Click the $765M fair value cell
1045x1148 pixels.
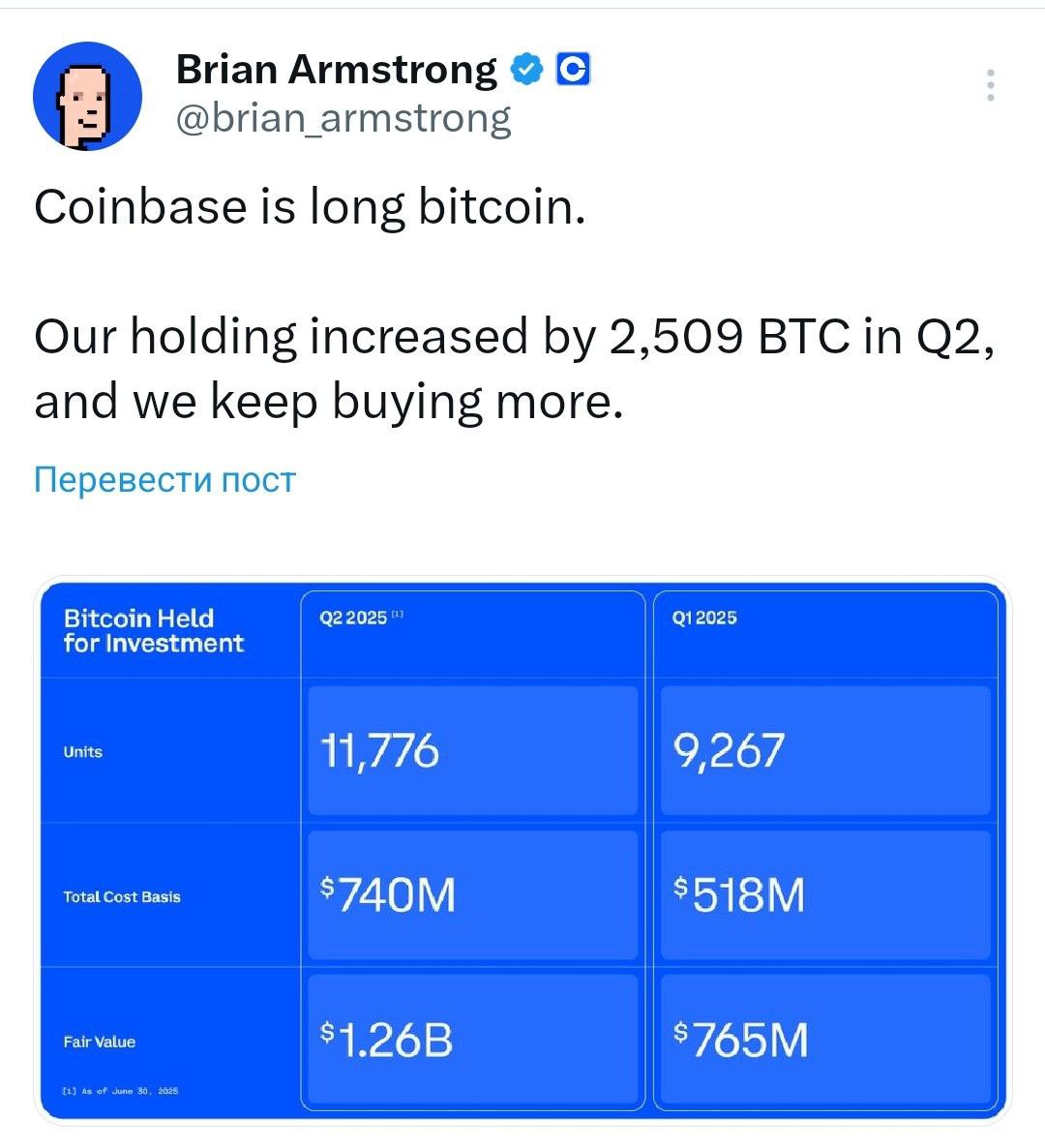click(825, 1039)
